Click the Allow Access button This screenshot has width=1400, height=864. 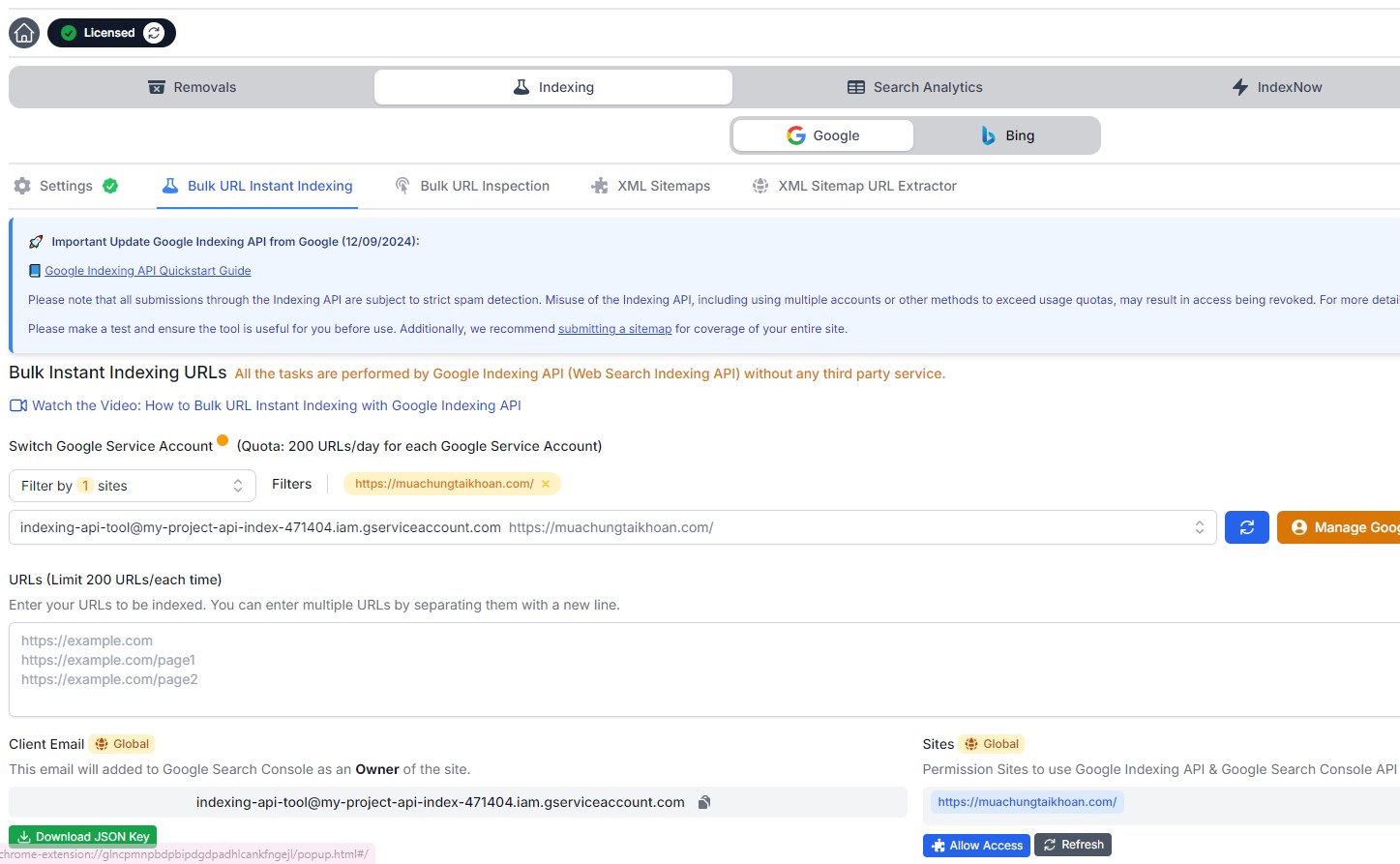click(x=976, y=845)
